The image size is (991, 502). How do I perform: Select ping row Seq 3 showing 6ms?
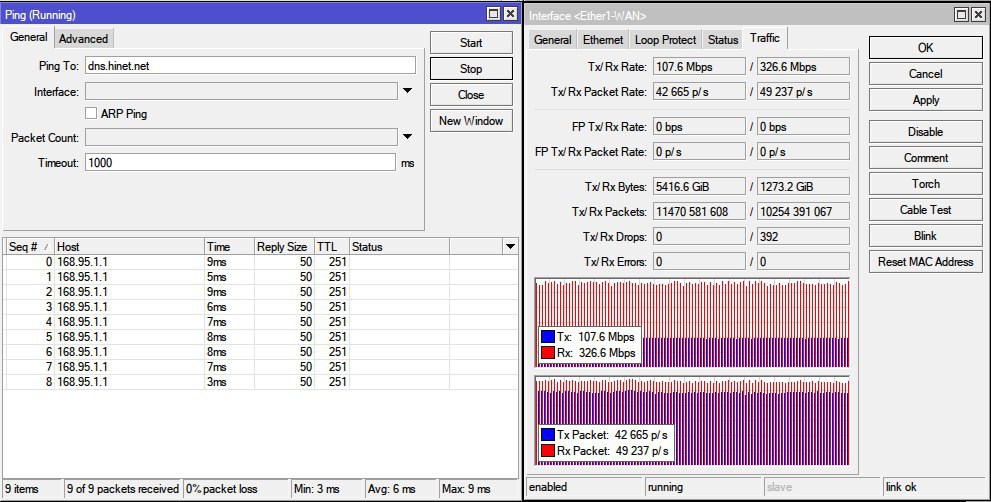click(x=260, y=307)
